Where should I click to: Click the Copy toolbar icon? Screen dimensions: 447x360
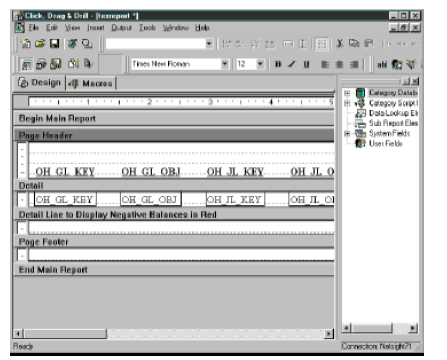(x=354, y=44)
